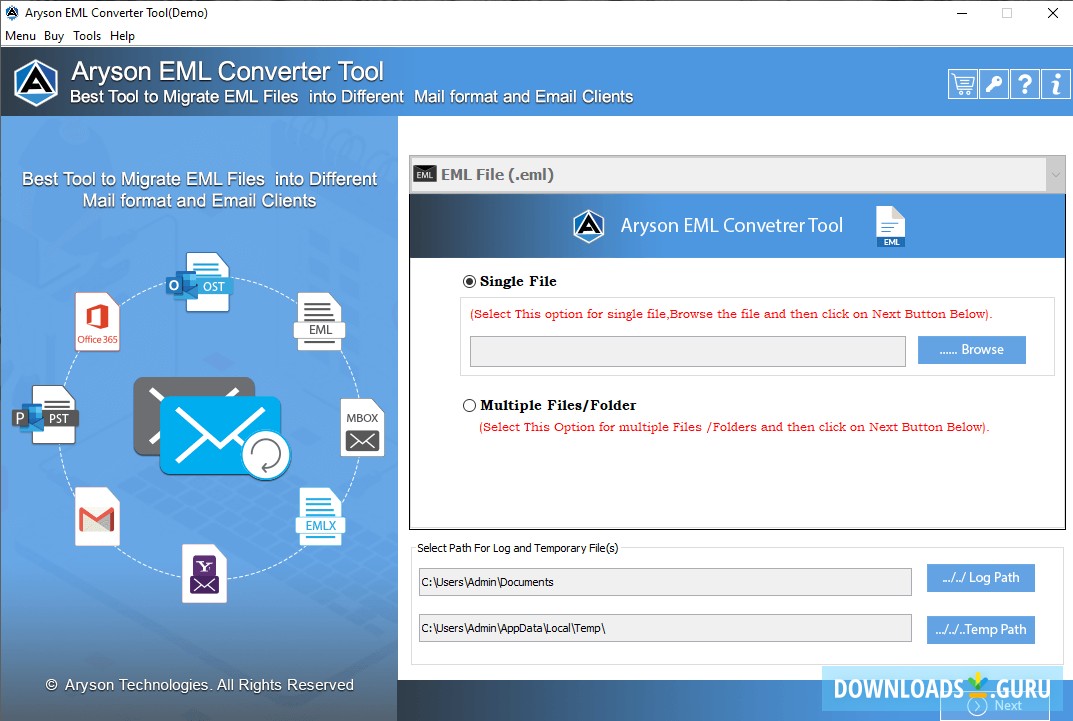Select the Single File radio button
Image resolution: width=1073 pixels, height=721 pixels.
(469, 281)
